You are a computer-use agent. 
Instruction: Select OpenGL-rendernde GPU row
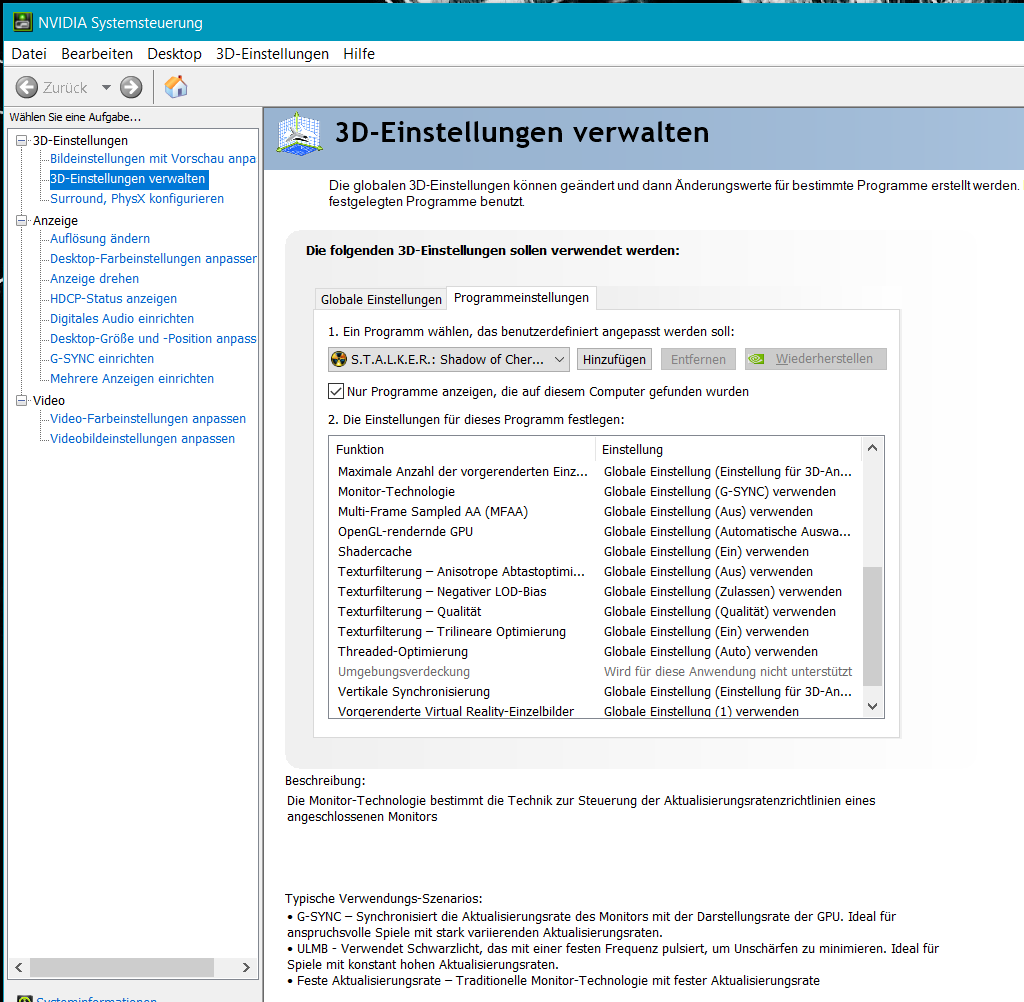pyautogui.click(x=595, y=532)
